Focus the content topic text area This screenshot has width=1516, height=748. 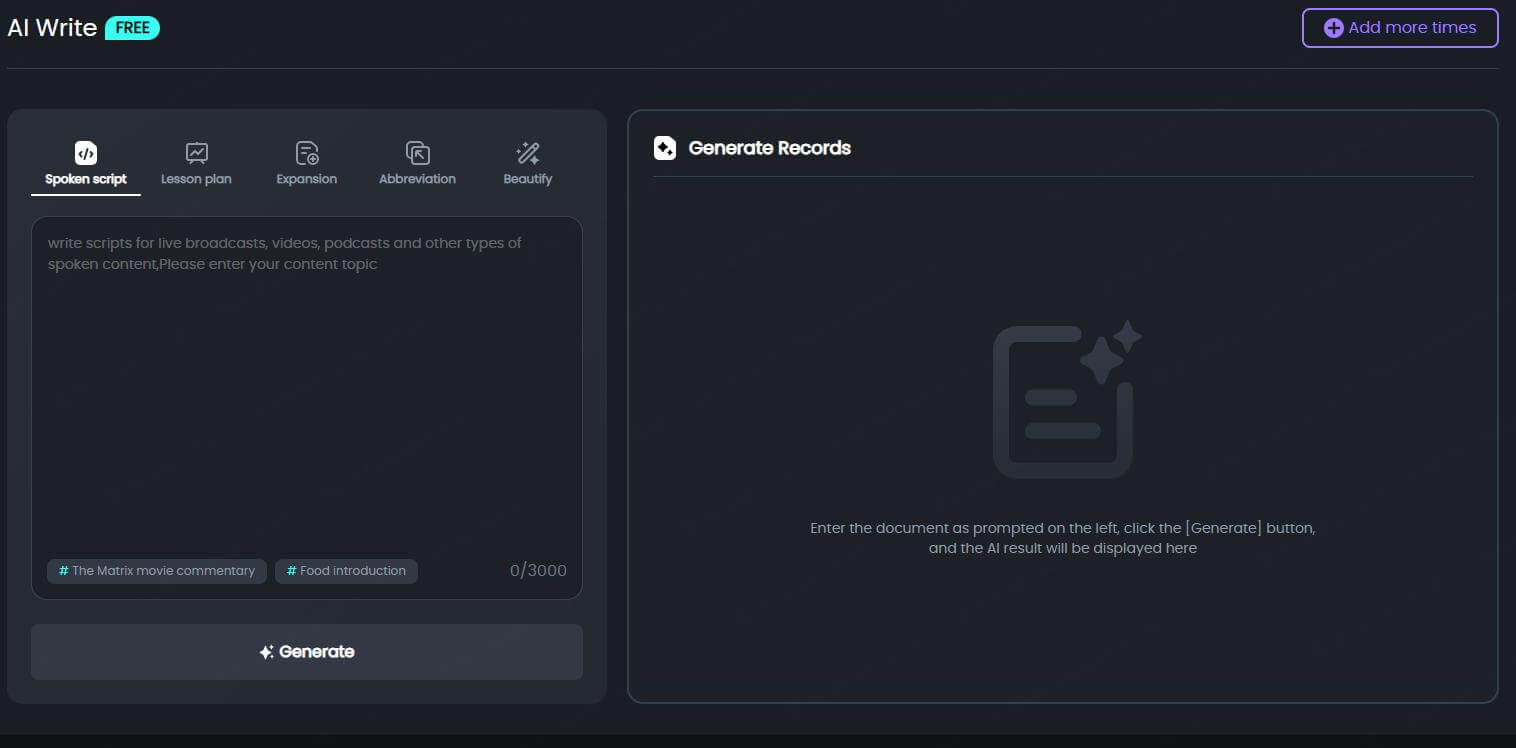tap(307, 408)
